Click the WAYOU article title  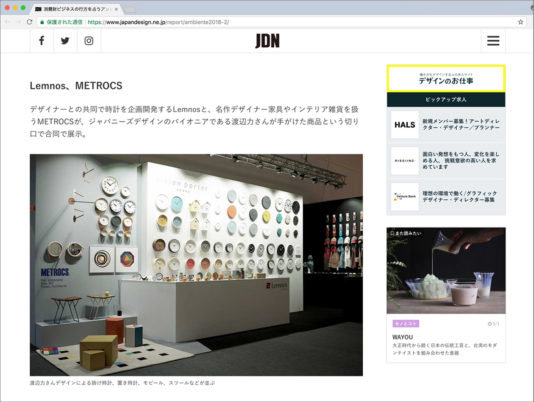point(402,337)
